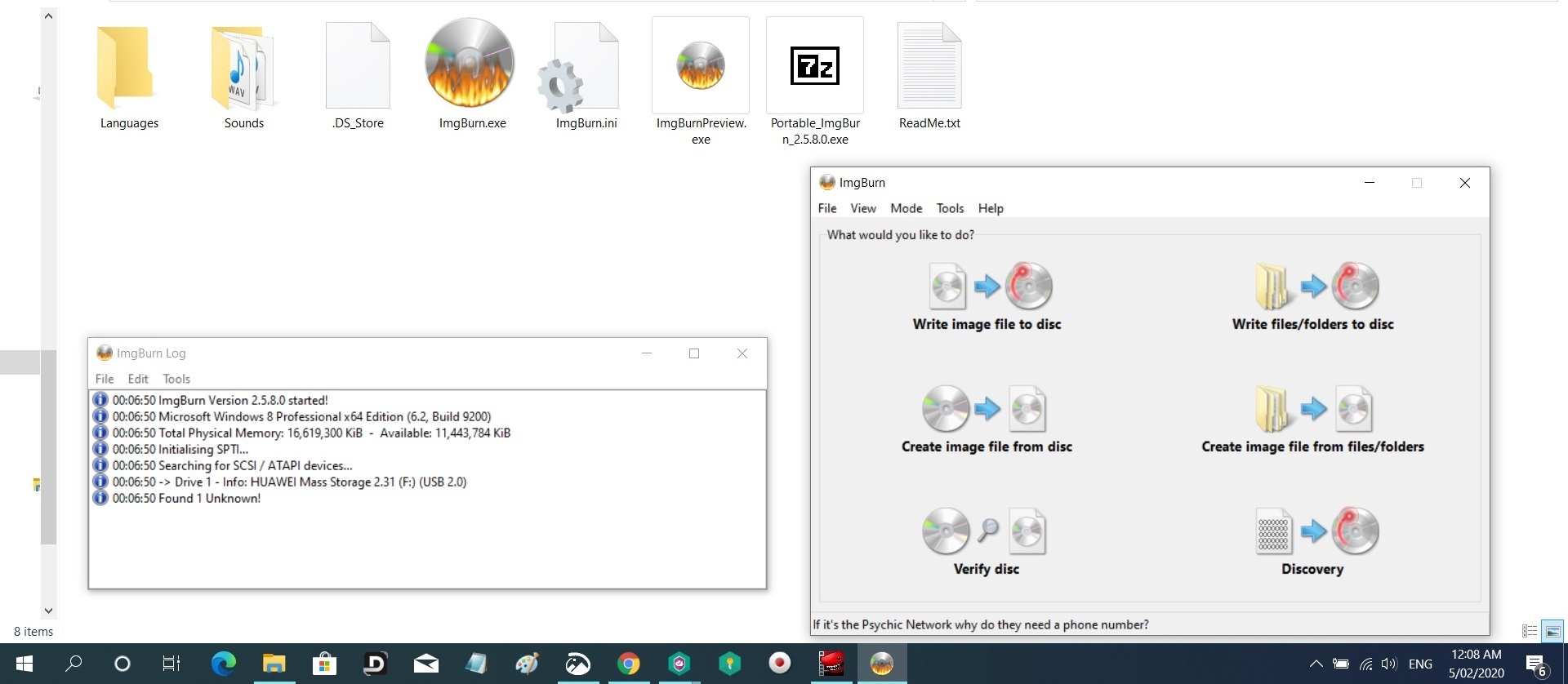Viewport: 1568px width, 684px height.
Task: Minimize the ImgBurn Log window
Action: (647, 353)
